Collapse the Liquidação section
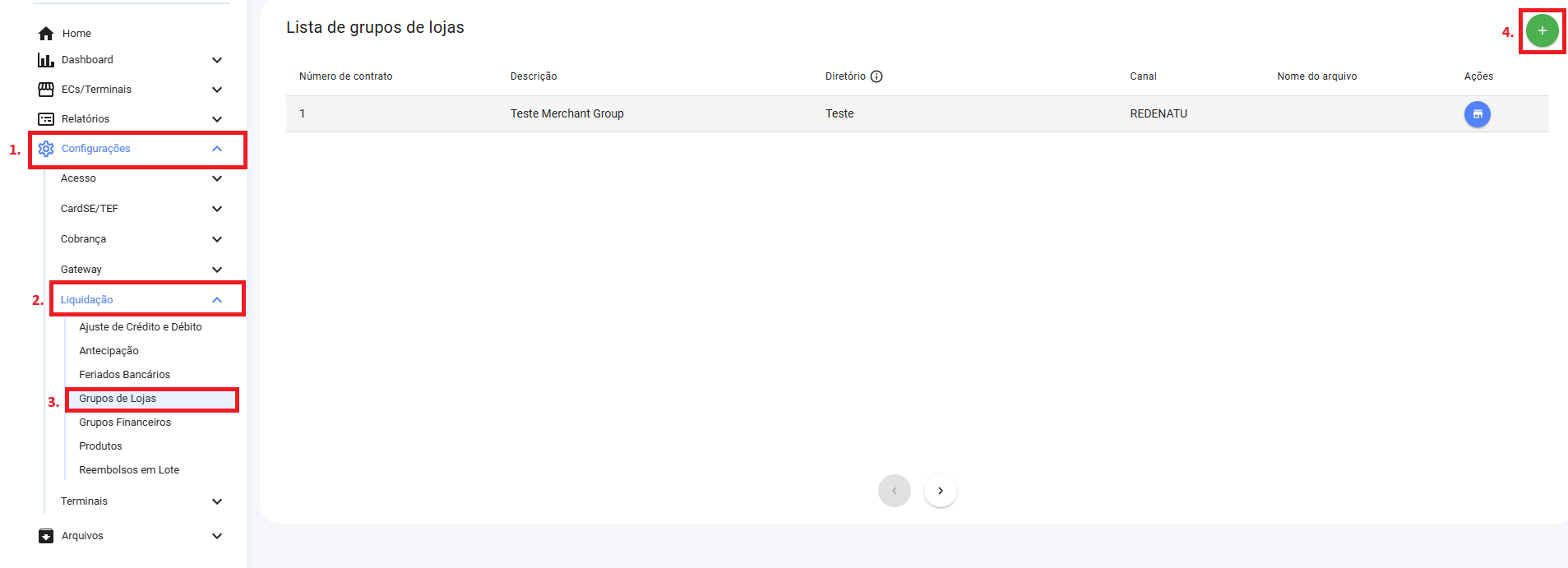 [217, 300]
